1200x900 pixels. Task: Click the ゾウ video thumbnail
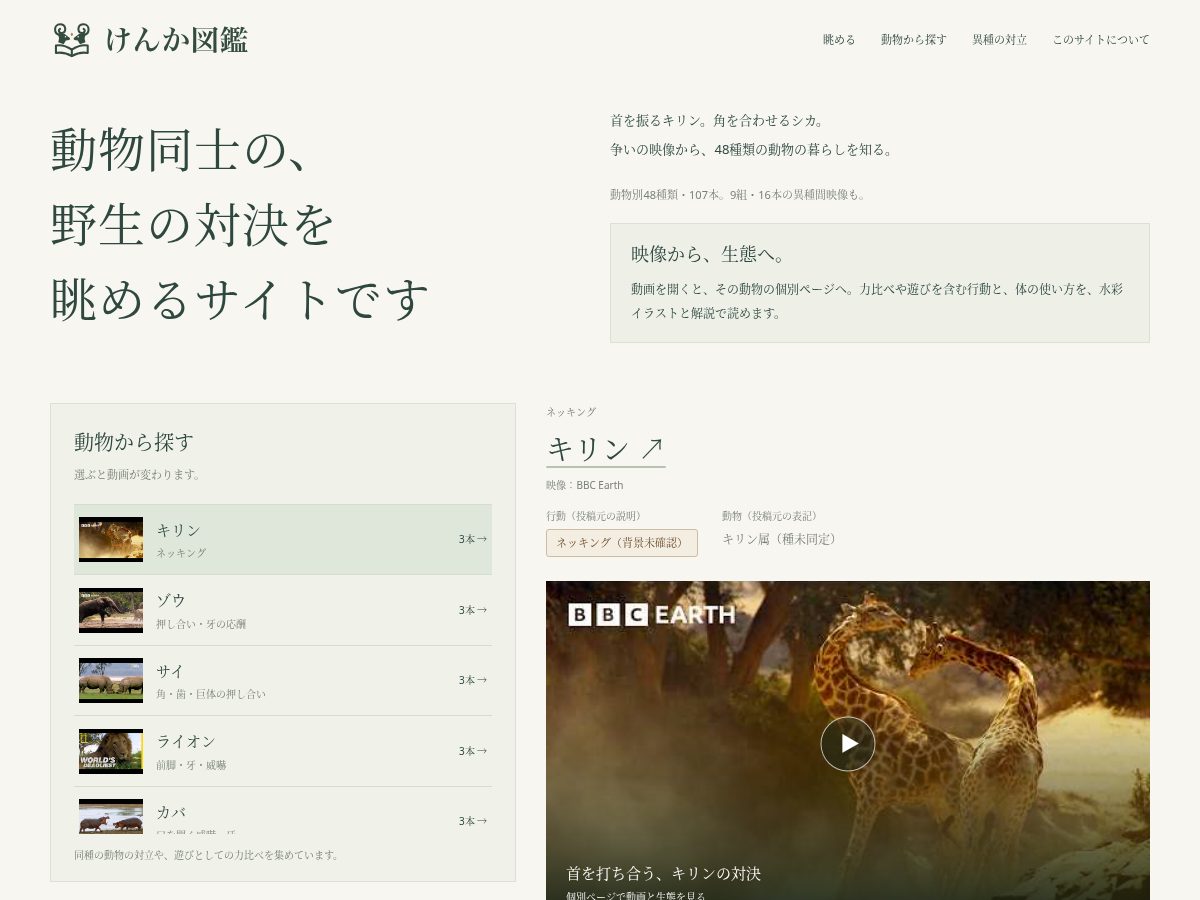click(111, 610)
